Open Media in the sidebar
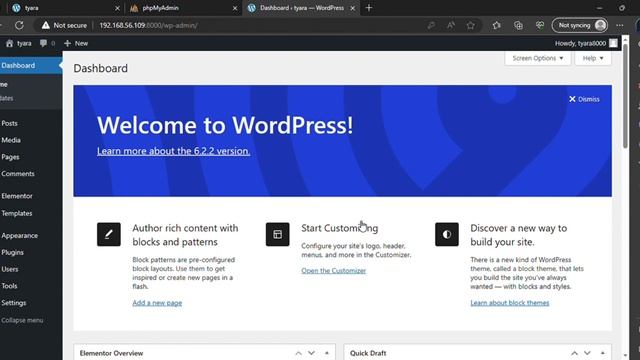Screen dimensions: 640x360 pos(31,140)
